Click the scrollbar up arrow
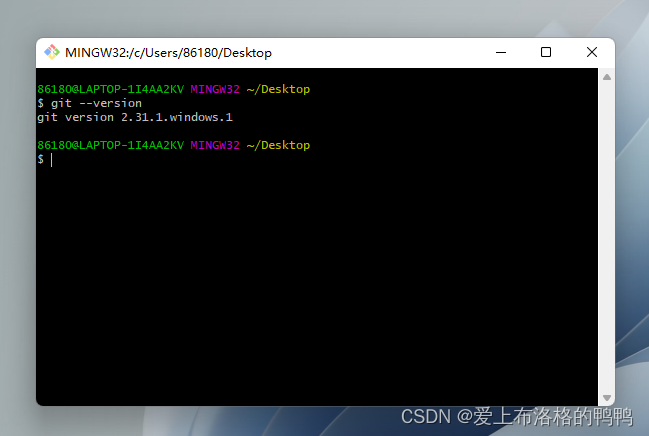The width and height of the screenshot is (649, 436). coord(607,77)
